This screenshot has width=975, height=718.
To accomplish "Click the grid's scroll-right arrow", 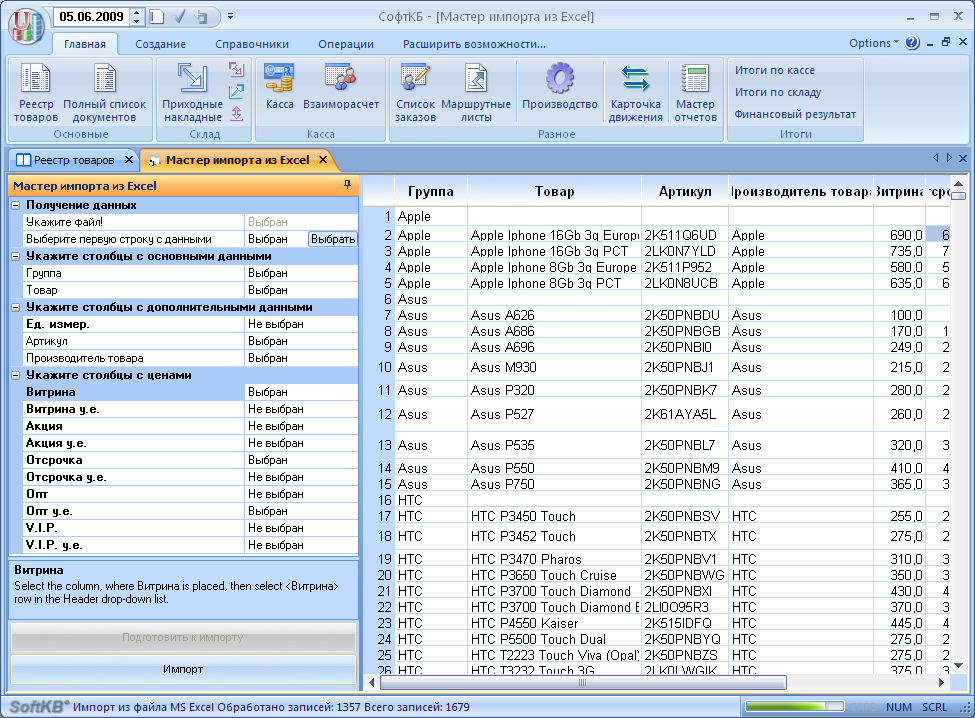I will [941, 683].
